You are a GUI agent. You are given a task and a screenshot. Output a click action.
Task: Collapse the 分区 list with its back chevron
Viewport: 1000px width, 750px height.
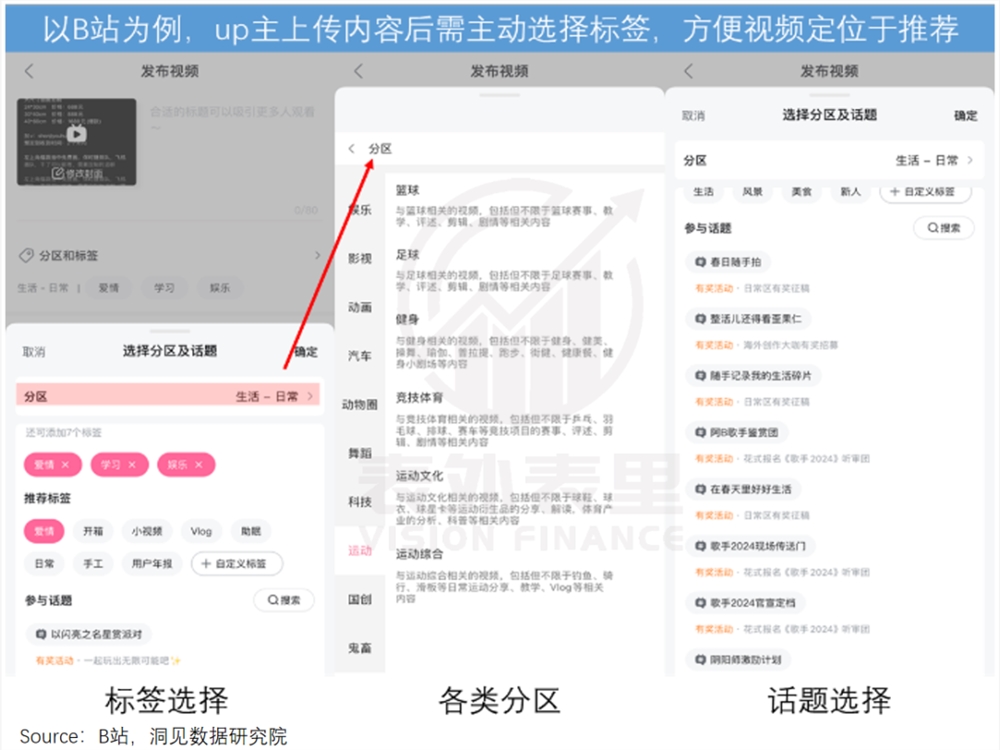(x=350, y=148)
